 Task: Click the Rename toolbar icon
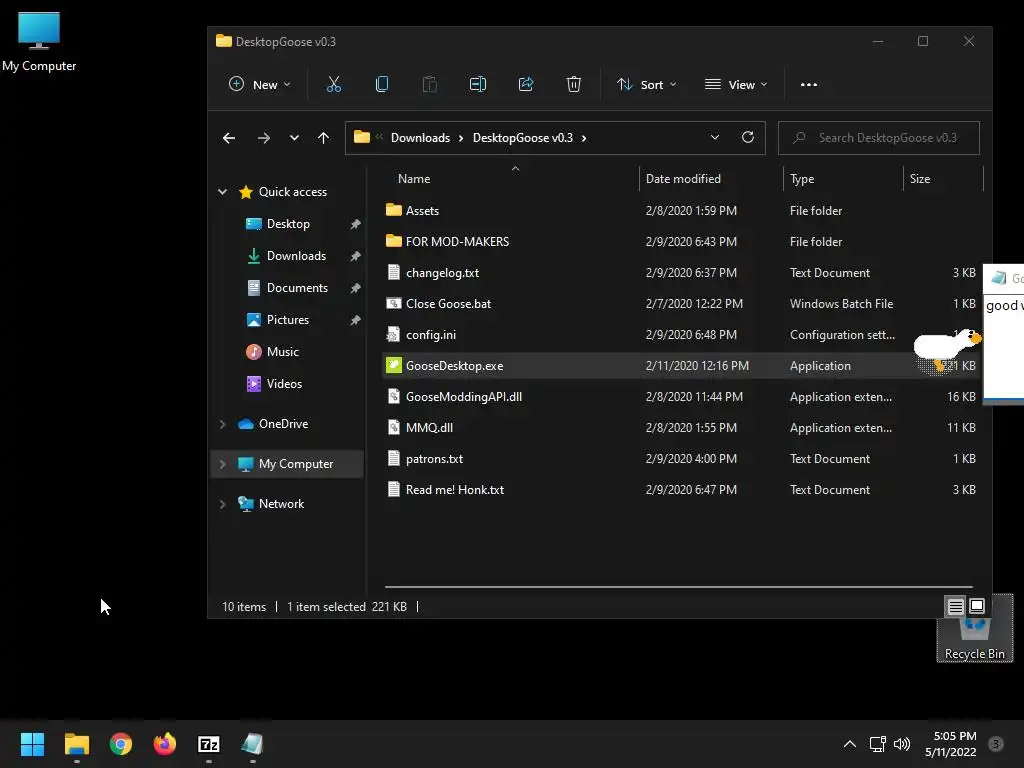click(478, 84)
